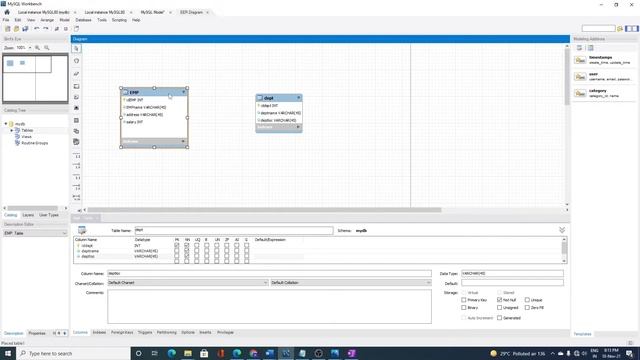
Task: Click the Undo arrow icon
Action: [37, 29]
